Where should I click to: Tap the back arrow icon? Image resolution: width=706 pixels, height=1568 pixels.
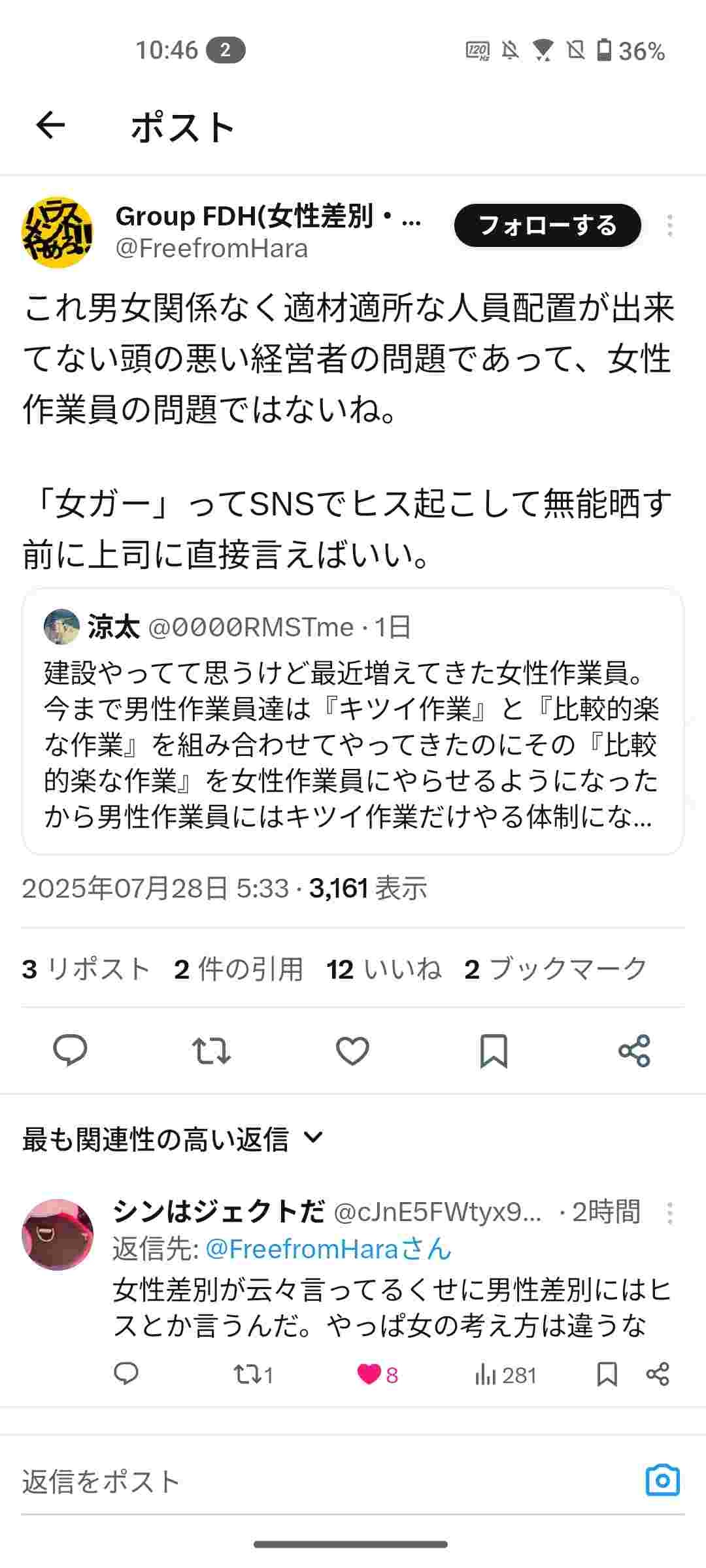[50, 125]
